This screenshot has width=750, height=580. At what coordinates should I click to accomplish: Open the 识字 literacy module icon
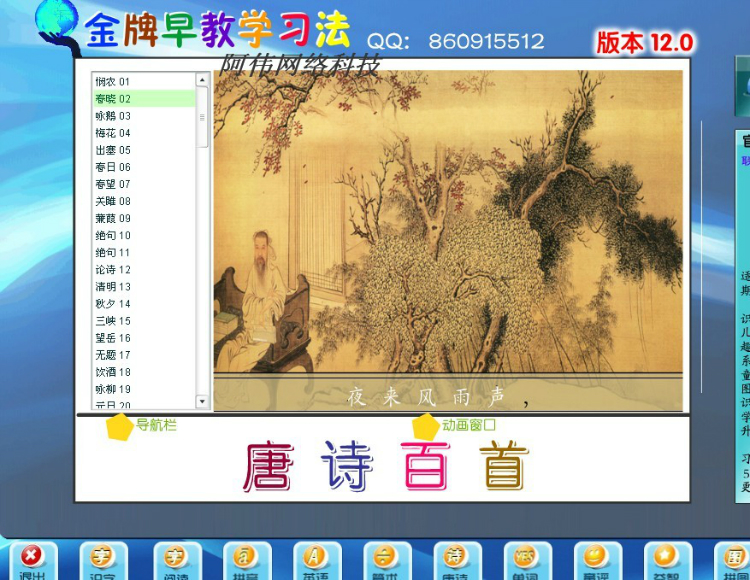point(102,560)
